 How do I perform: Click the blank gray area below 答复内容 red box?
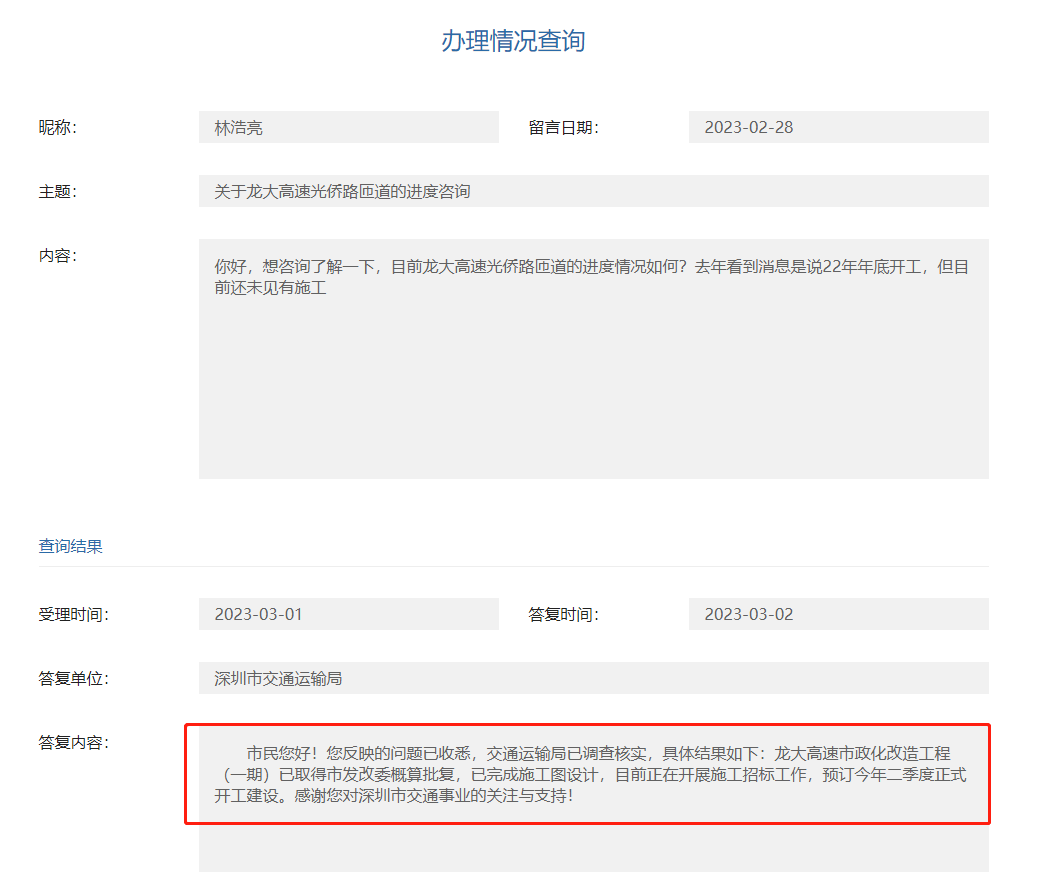click(x=593, y=848)
